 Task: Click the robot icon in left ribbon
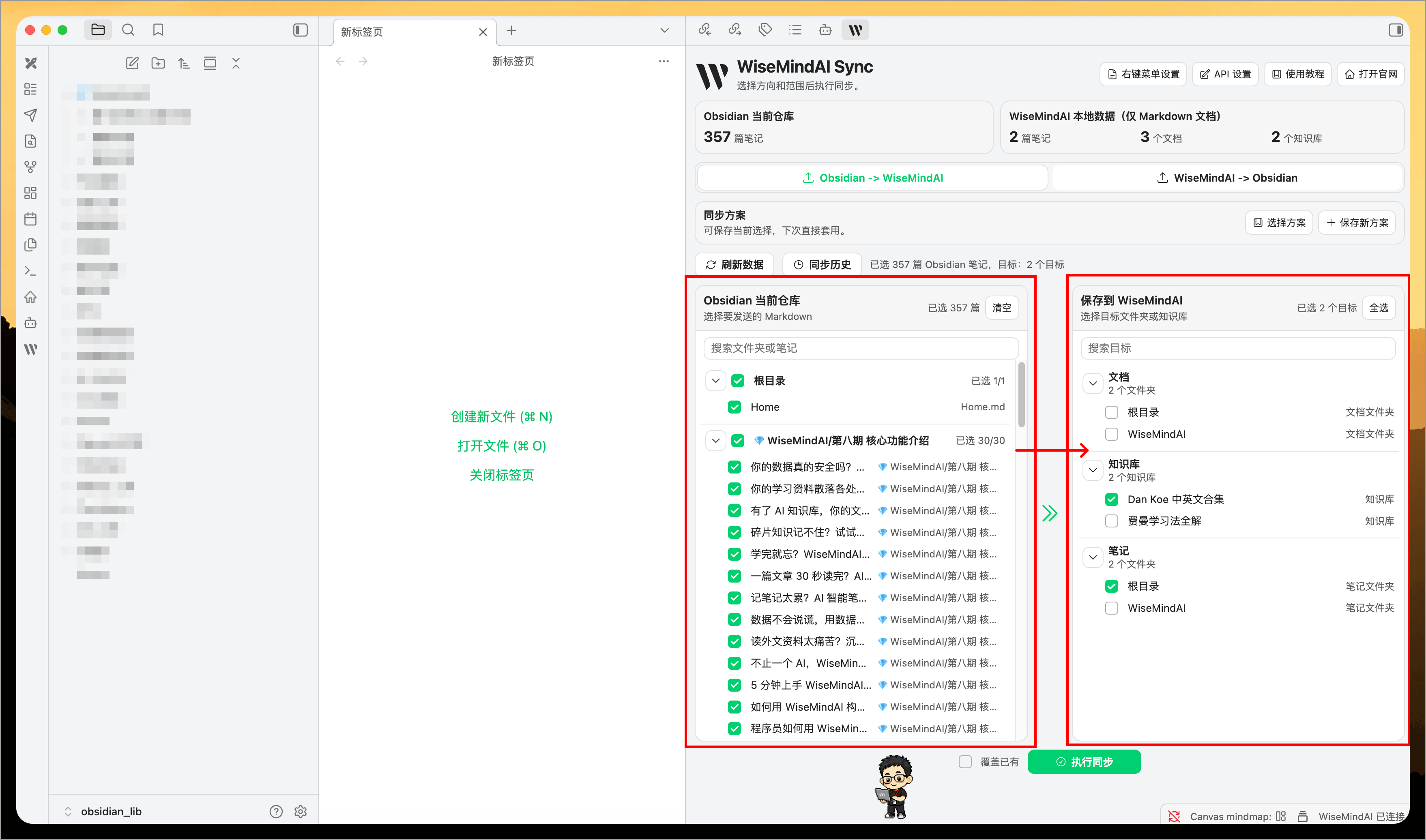click(x=30, y=323)
